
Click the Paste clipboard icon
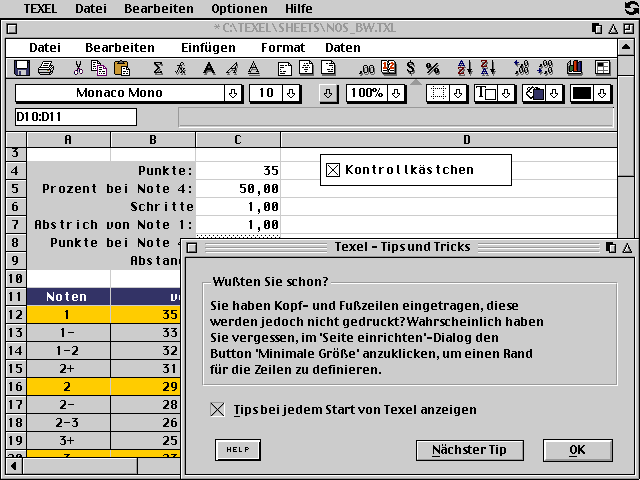(122, 68)
